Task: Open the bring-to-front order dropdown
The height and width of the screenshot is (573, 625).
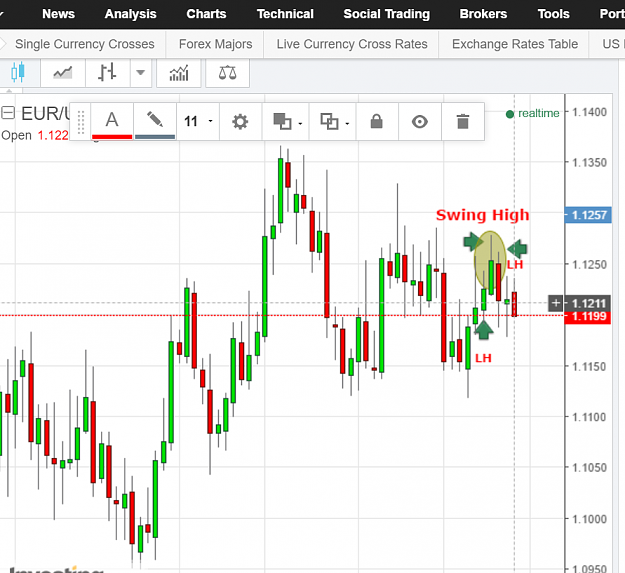Action: tap(286, 121)
